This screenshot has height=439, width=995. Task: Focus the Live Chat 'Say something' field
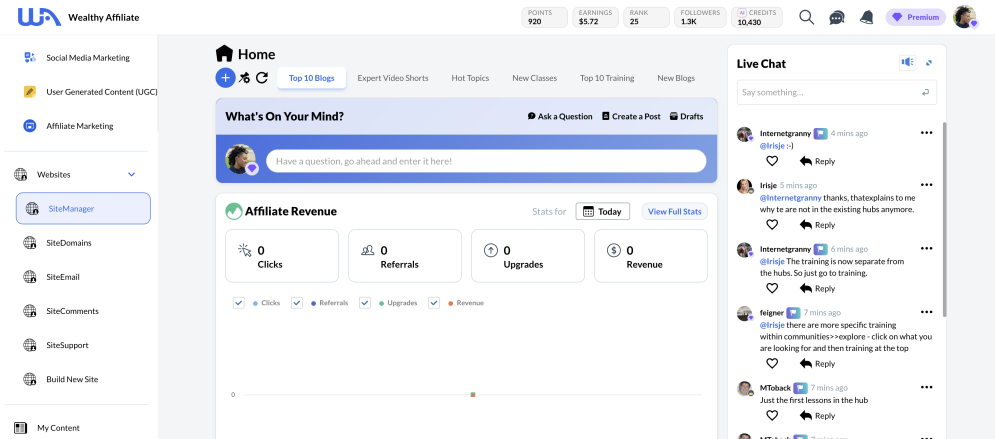pyautogui.click(x=836, y=93)
